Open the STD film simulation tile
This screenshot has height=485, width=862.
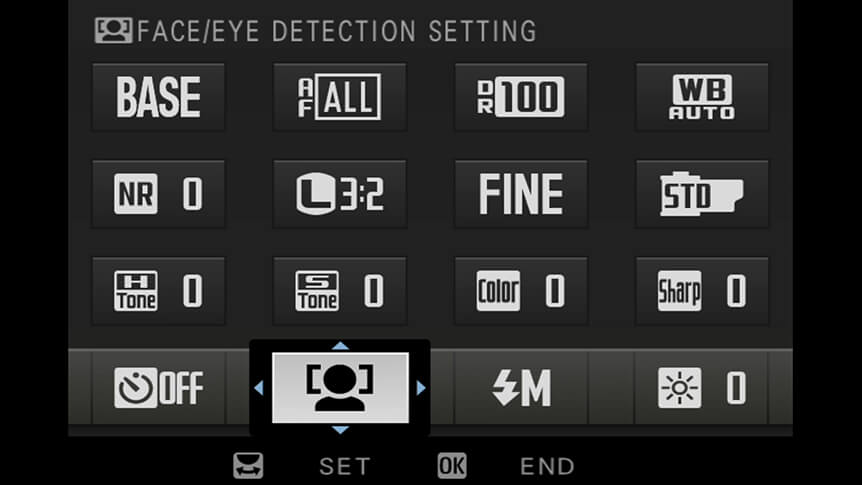(702, 194)
